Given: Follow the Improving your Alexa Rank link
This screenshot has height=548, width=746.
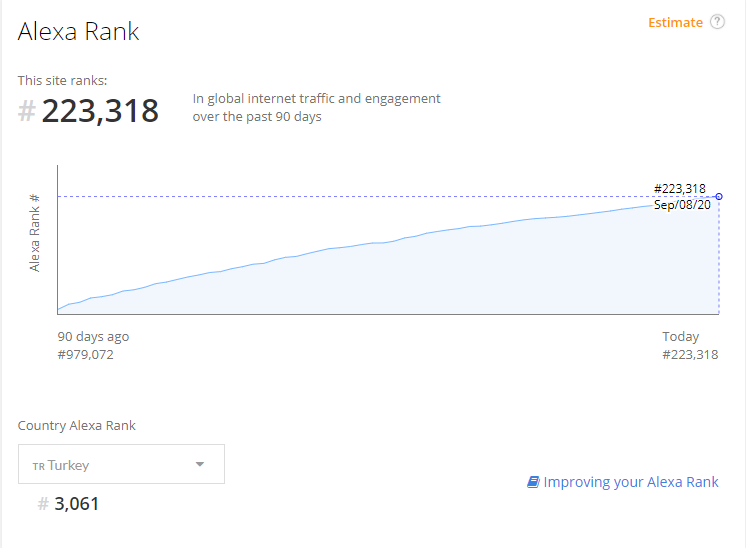Looking at the screenshot, I should [x=630, y=482].
